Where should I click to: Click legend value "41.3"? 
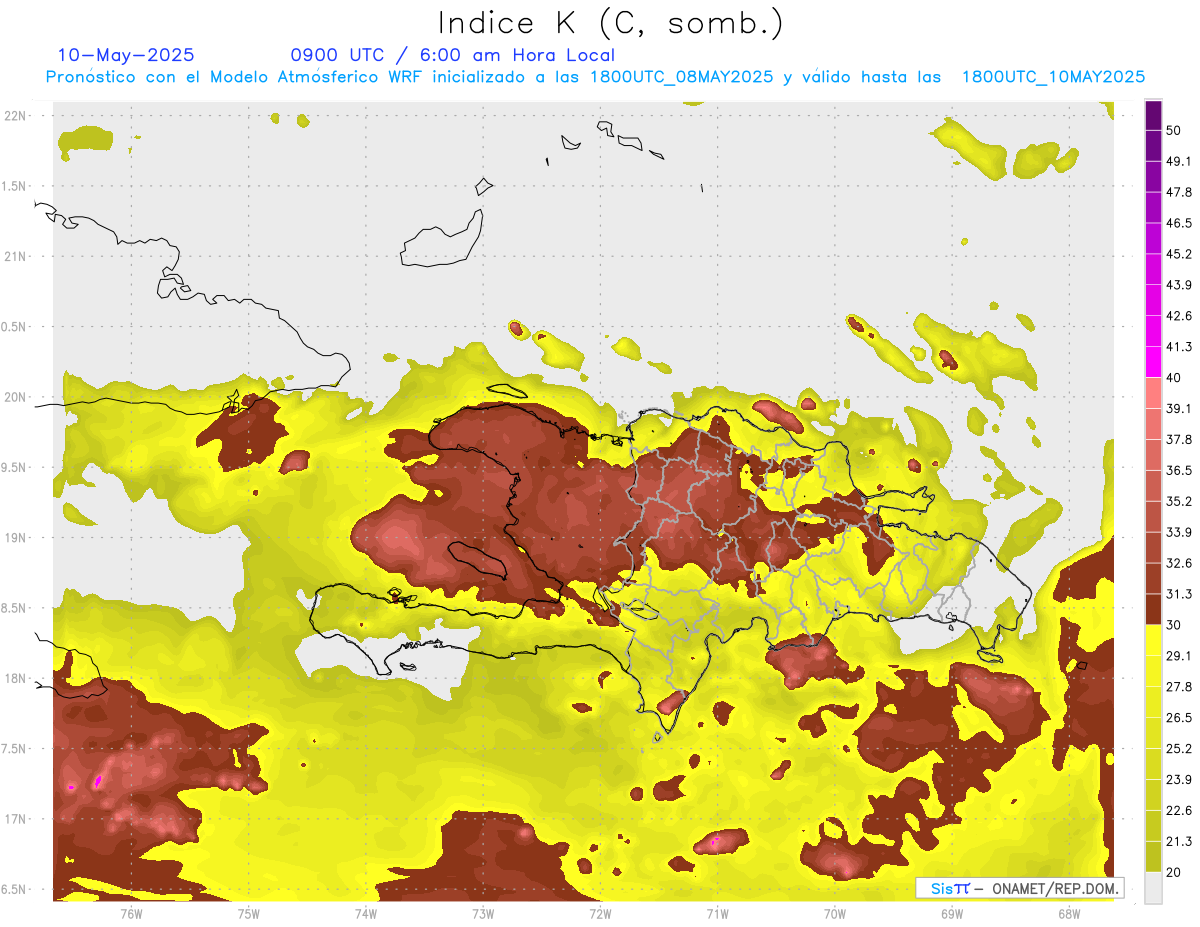[x=1179, y=347]
